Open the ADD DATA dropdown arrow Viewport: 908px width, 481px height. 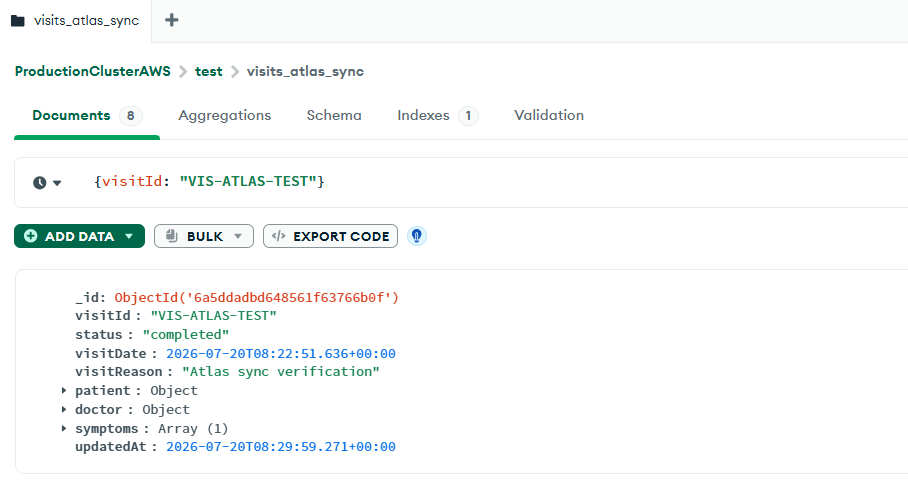point(129,236)
